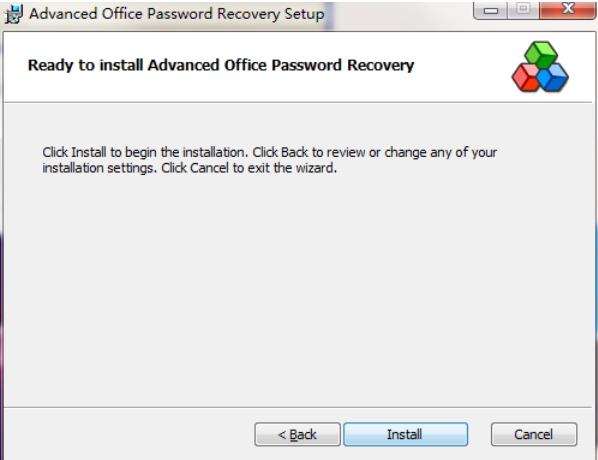The width and height of the screenshot is (598, 460).
Task: Close the Setup window with X
Action: point(568,10)
